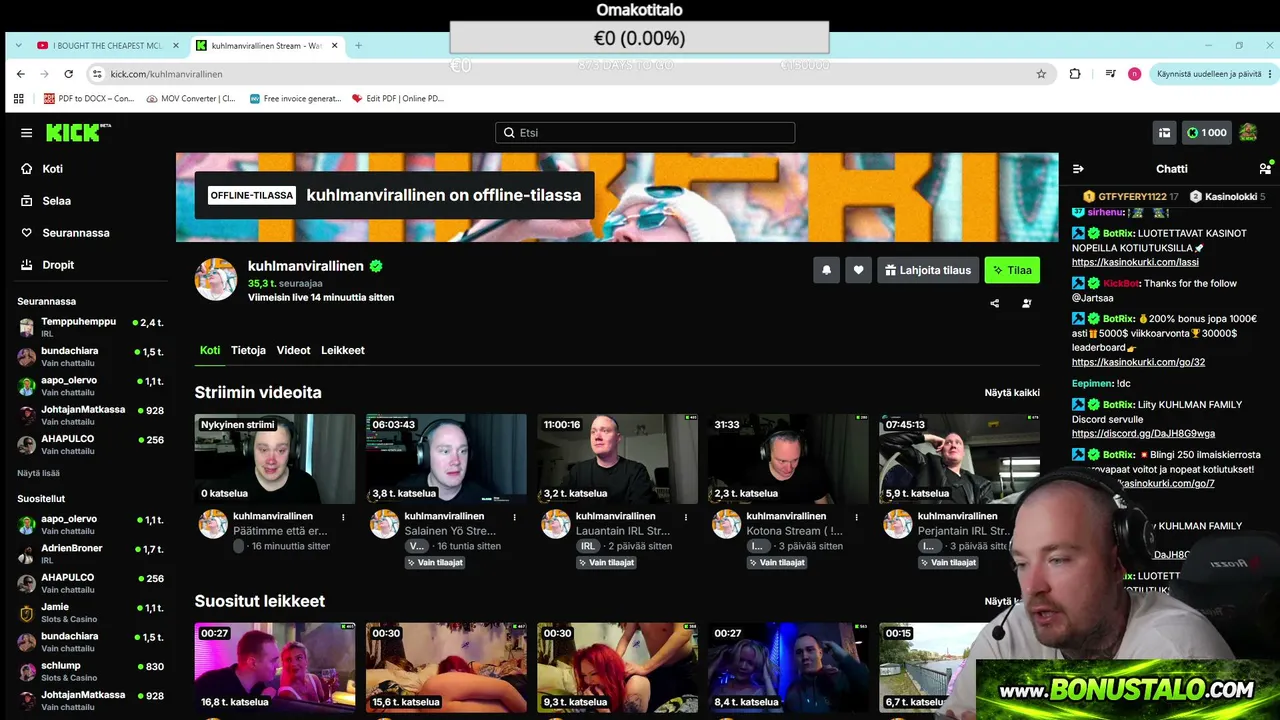Click the share icon below Tilaa
1280x720 pixels.
[x=994, y=303]
